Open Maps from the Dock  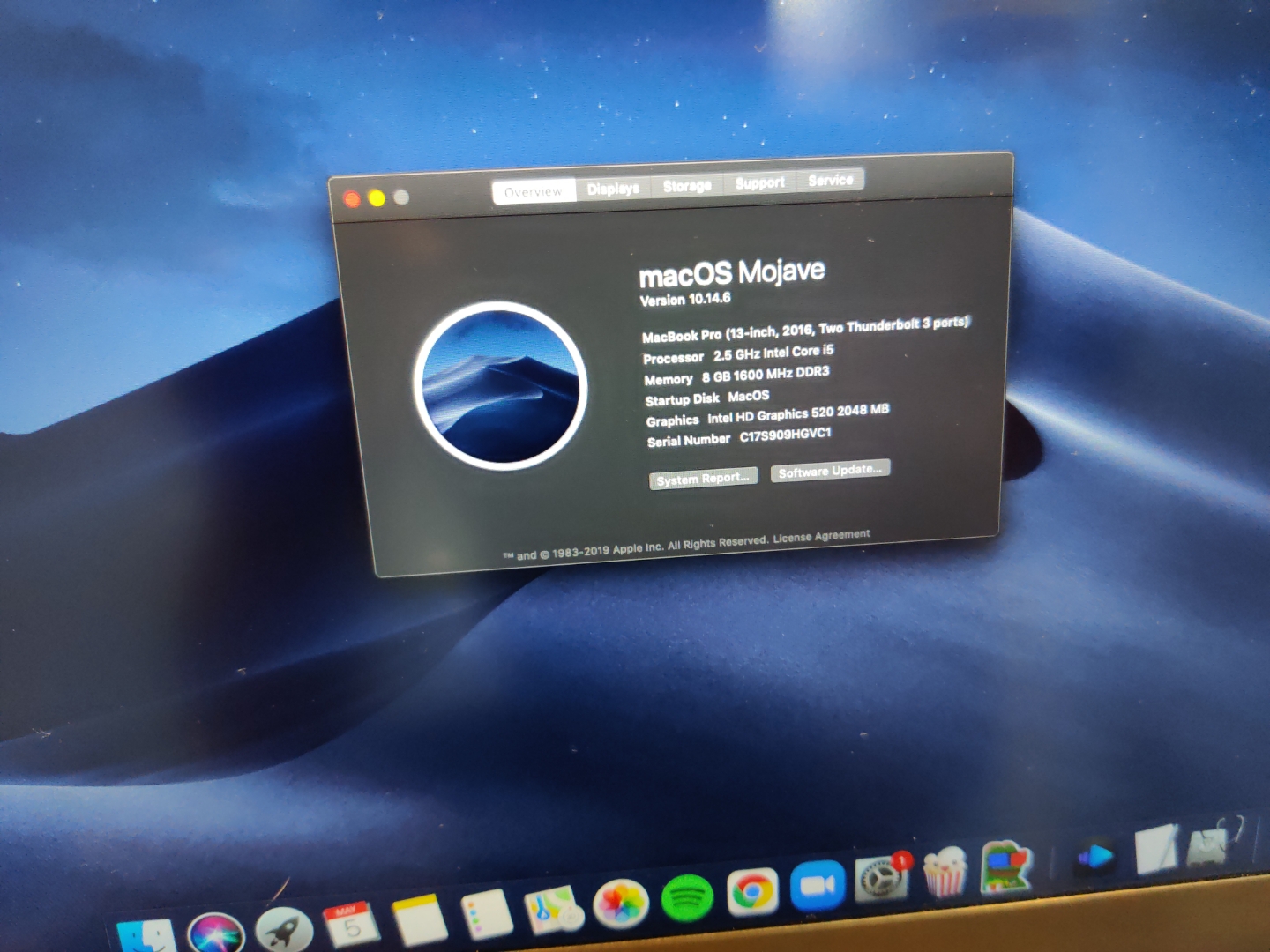pos(553,910)
